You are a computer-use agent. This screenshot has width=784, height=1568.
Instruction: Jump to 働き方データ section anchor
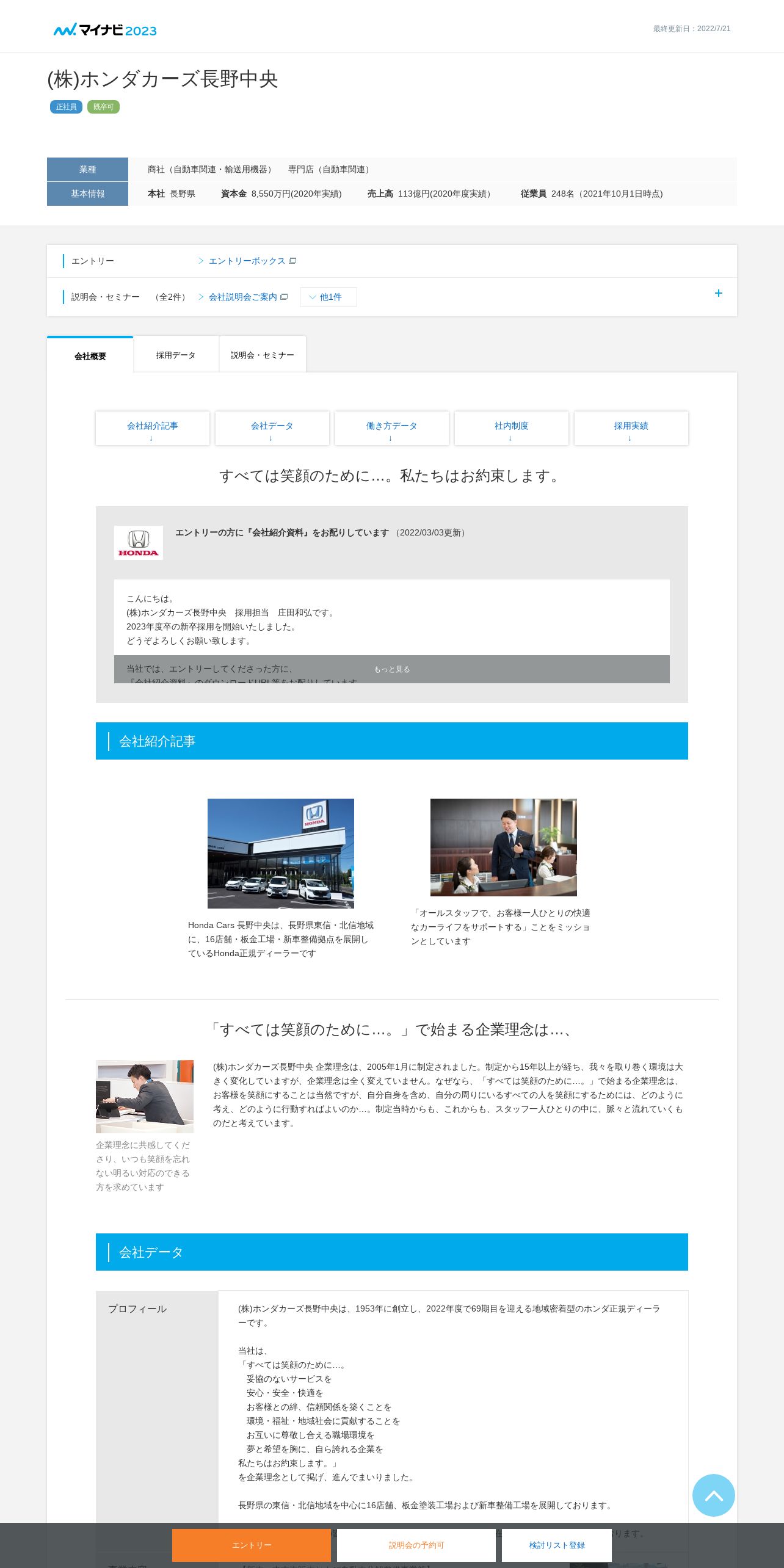point(392,429)
